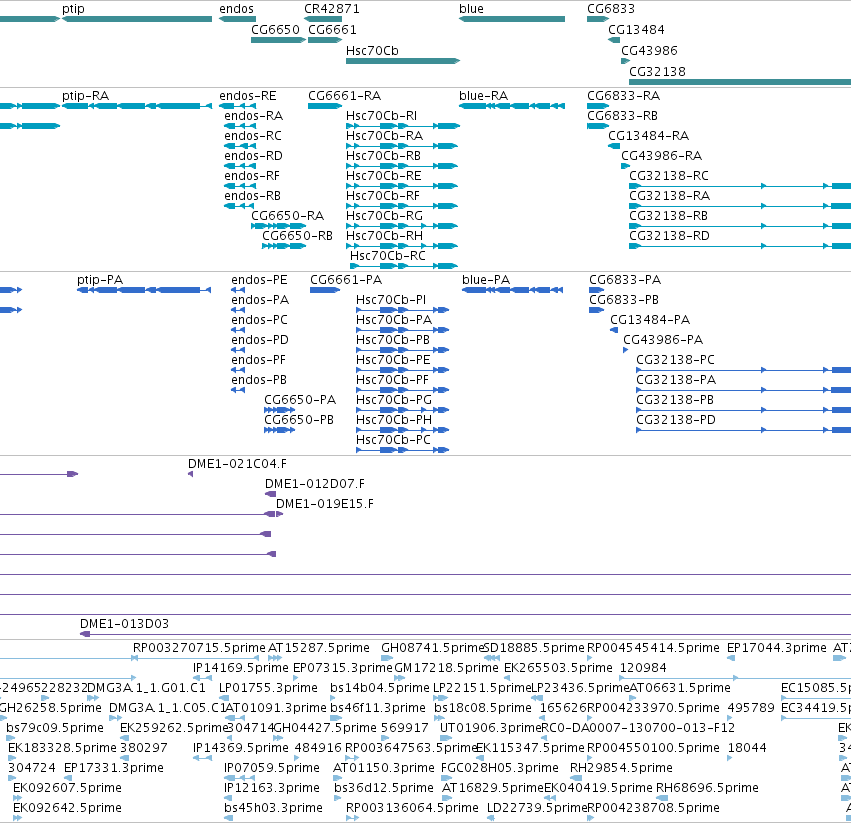
Task: Select EST RP003270715.5prime
Action: 199,648
